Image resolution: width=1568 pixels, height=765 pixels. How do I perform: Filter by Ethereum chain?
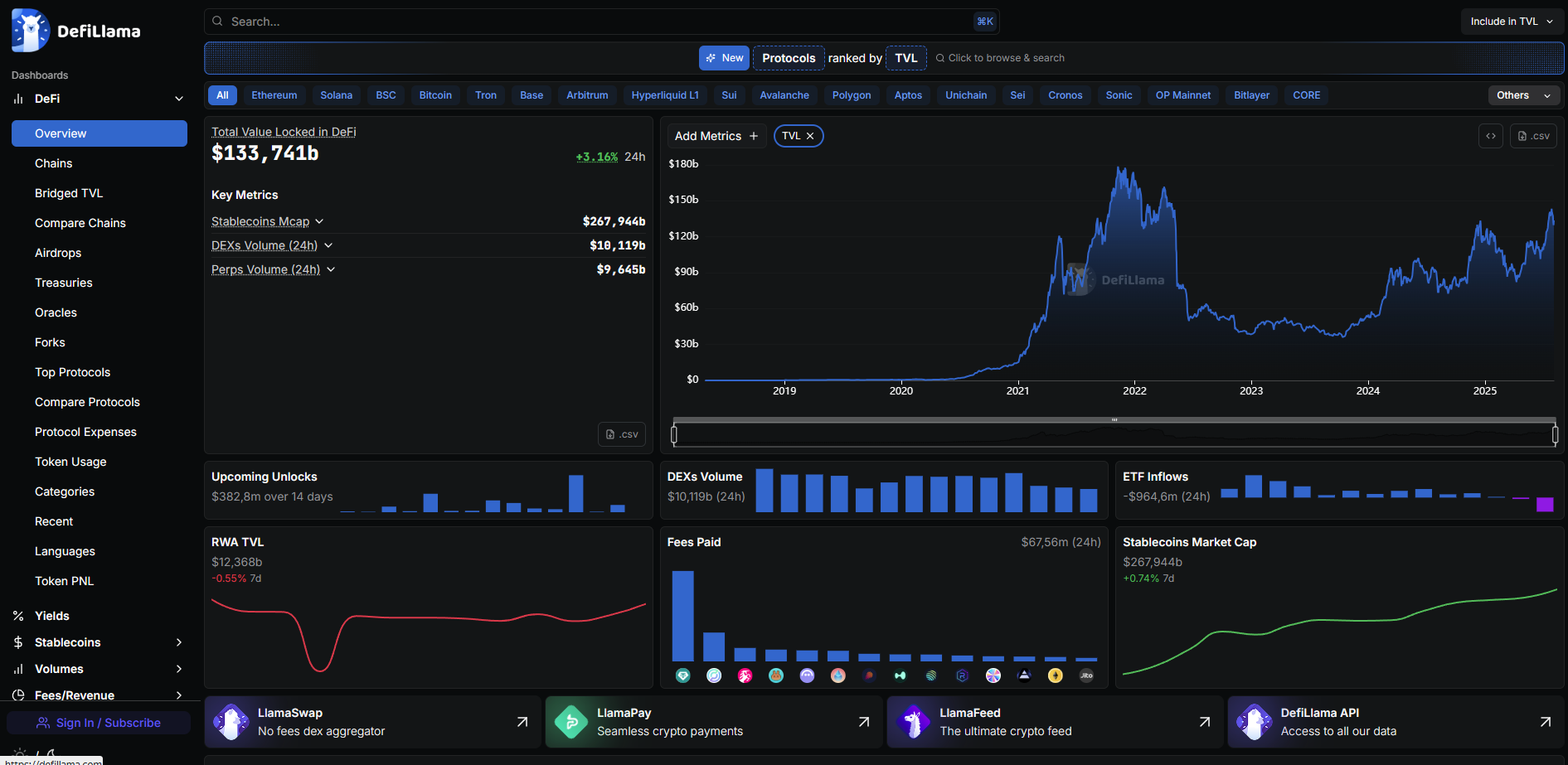274,95
